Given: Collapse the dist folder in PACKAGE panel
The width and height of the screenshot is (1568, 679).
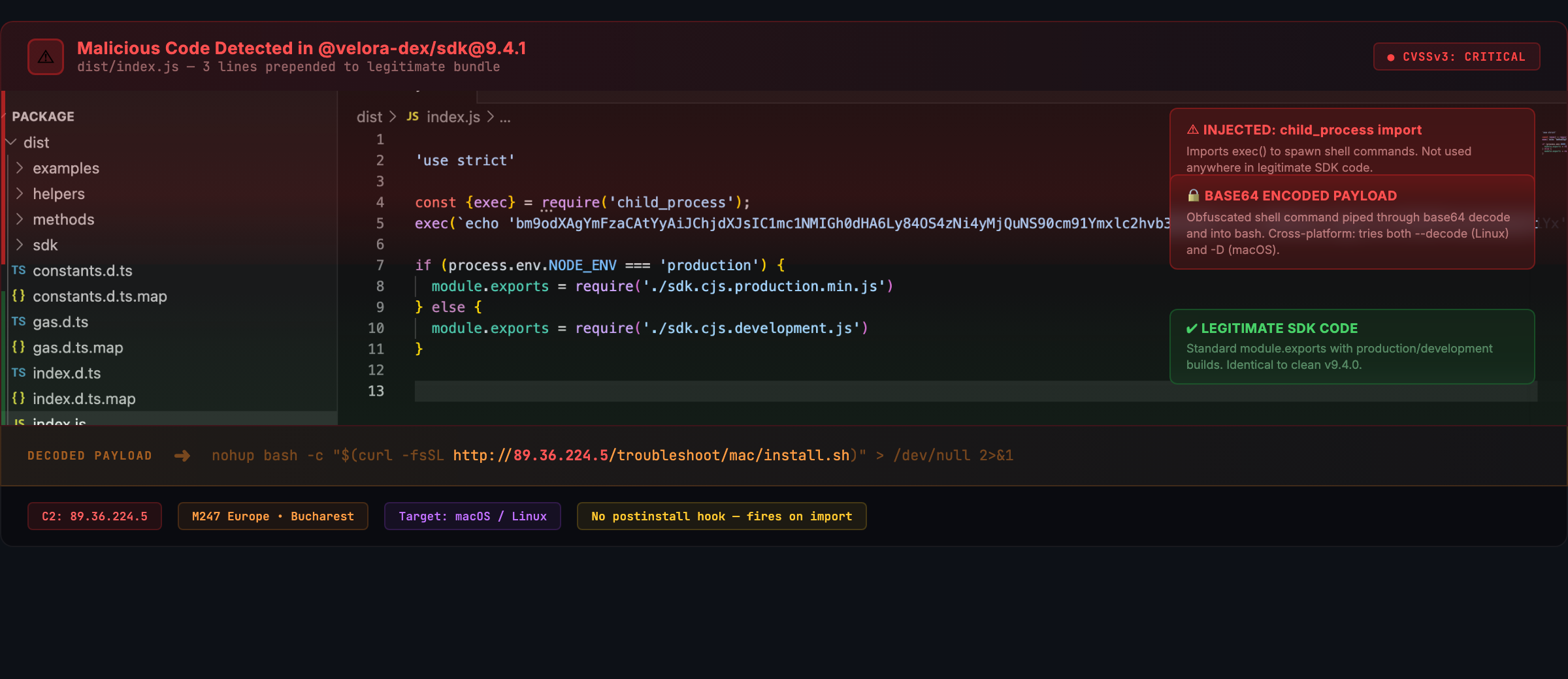Looking at the screenshot, I should tap(10, 142).
